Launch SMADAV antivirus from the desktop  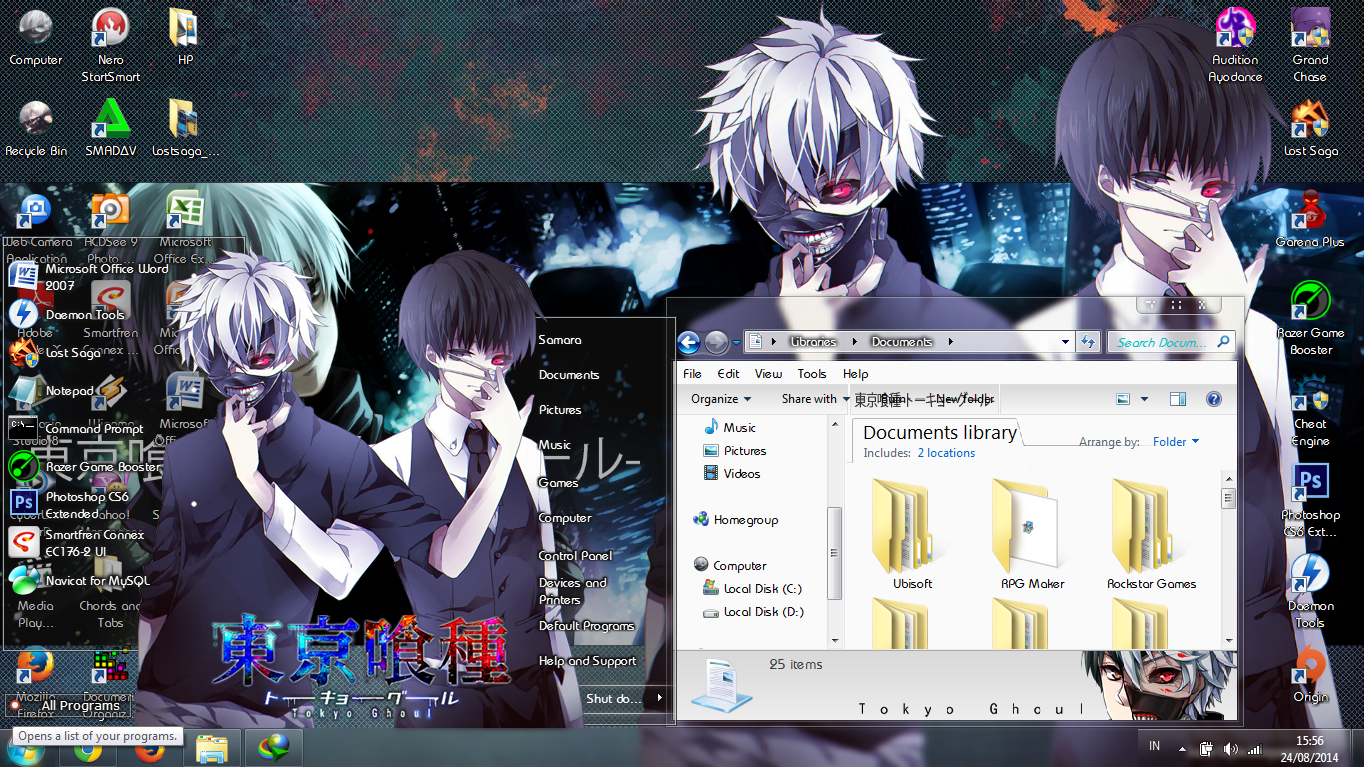pos(110,129)
